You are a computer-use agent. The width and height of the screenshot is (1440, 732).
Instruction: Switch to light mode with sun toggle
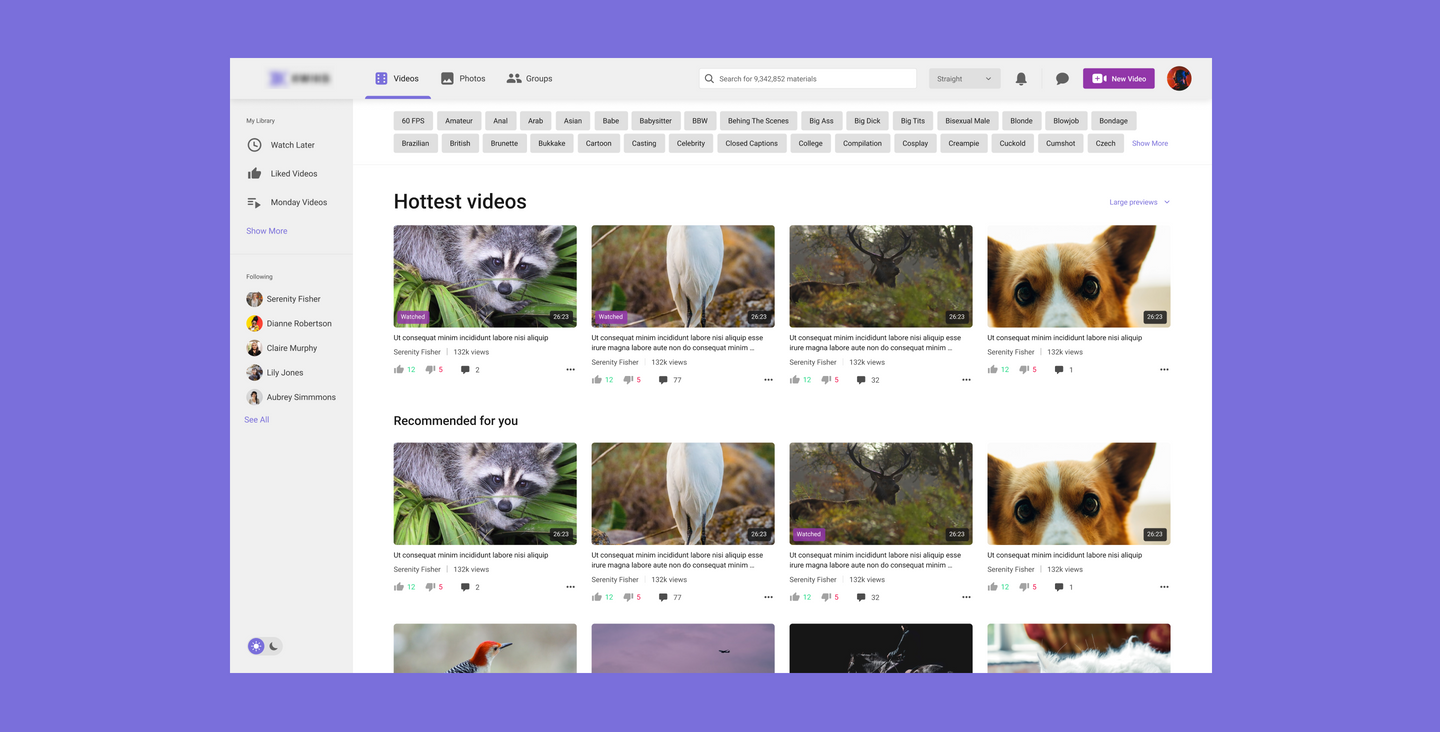coord(257,646)
